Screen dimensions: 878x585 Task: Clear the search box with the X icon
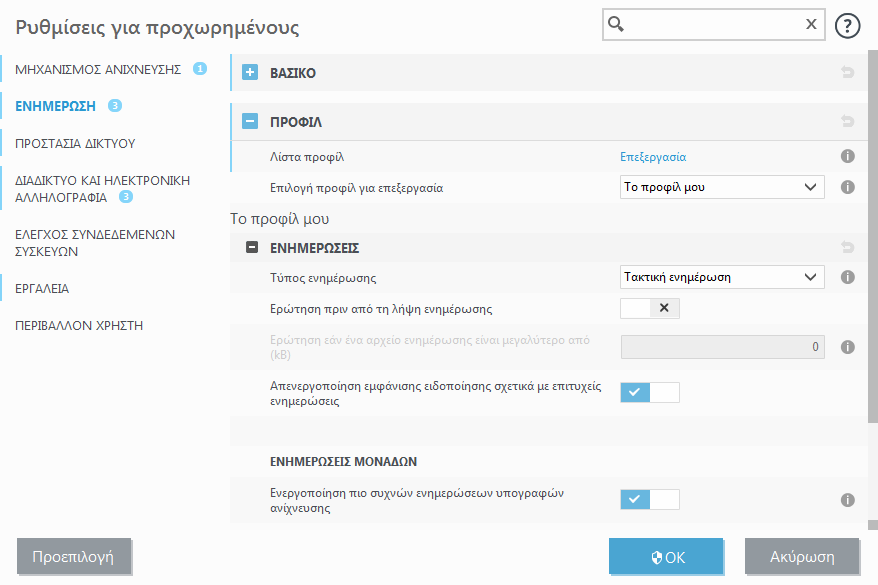tap(811, 23)
